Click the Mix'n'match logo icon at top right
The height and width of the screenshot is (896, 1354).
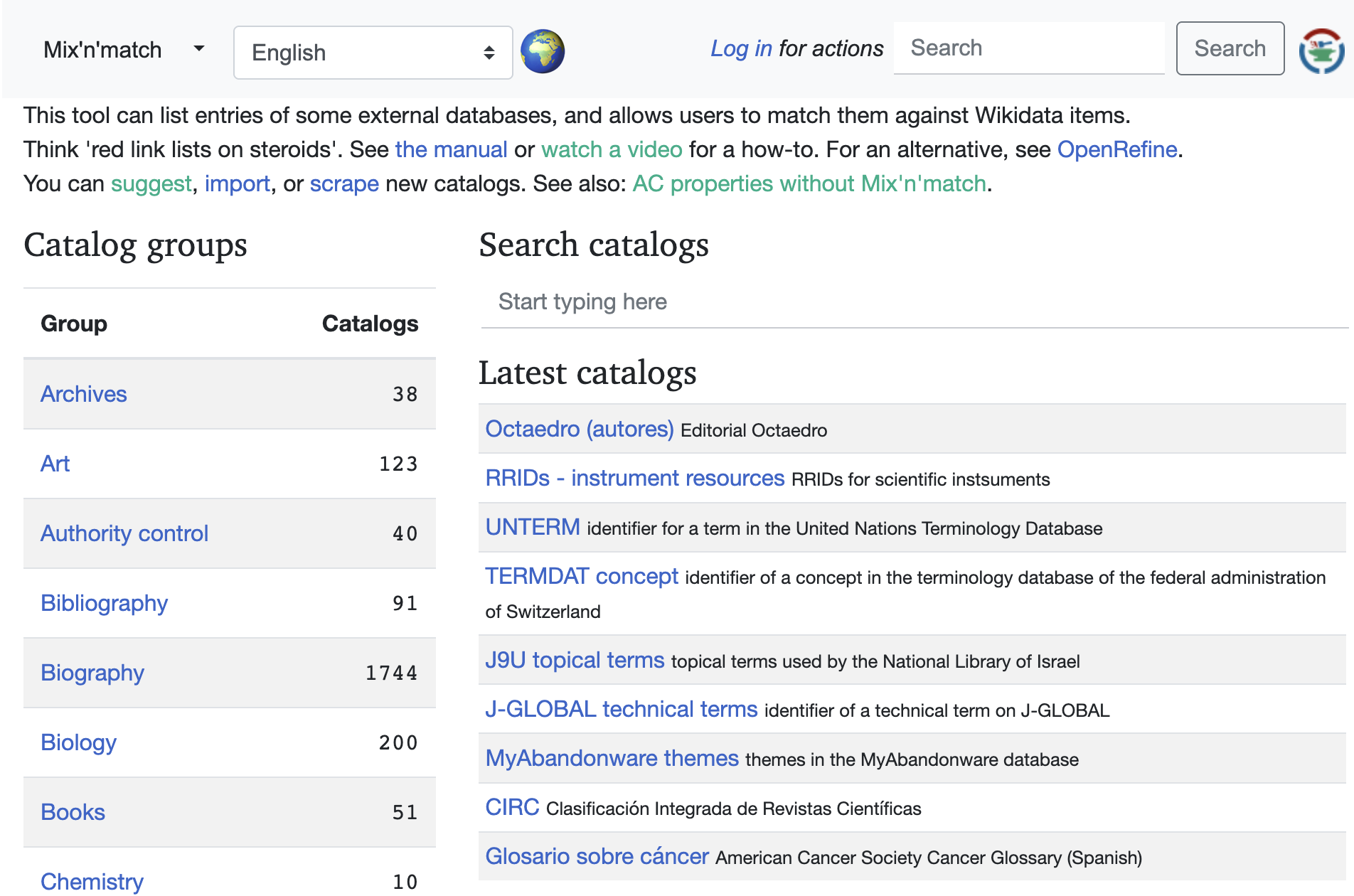pyautogui.click(x=1321, y=50)
